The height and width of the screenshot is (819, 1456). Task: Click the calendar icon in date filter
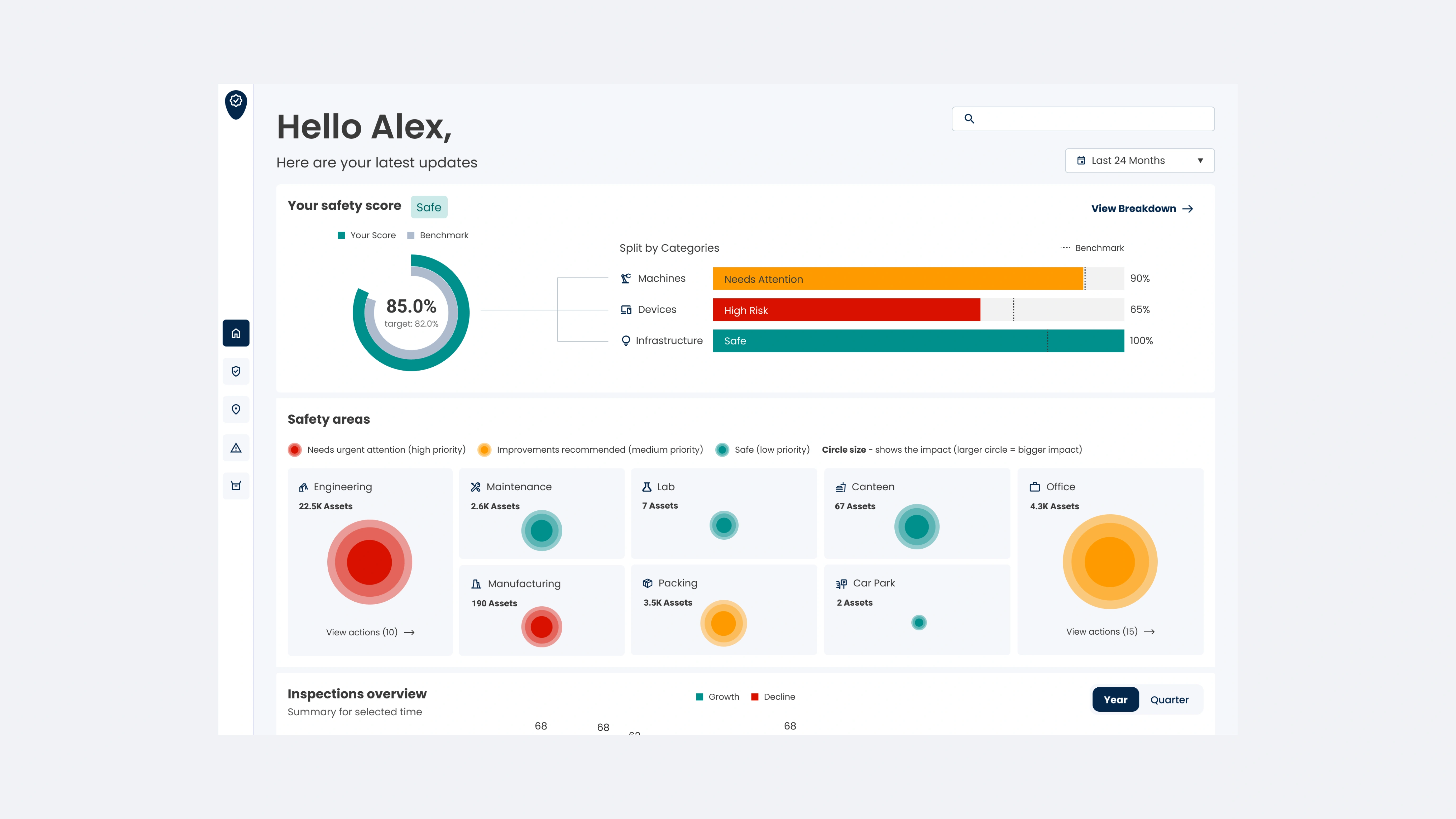pos(1081,161)
